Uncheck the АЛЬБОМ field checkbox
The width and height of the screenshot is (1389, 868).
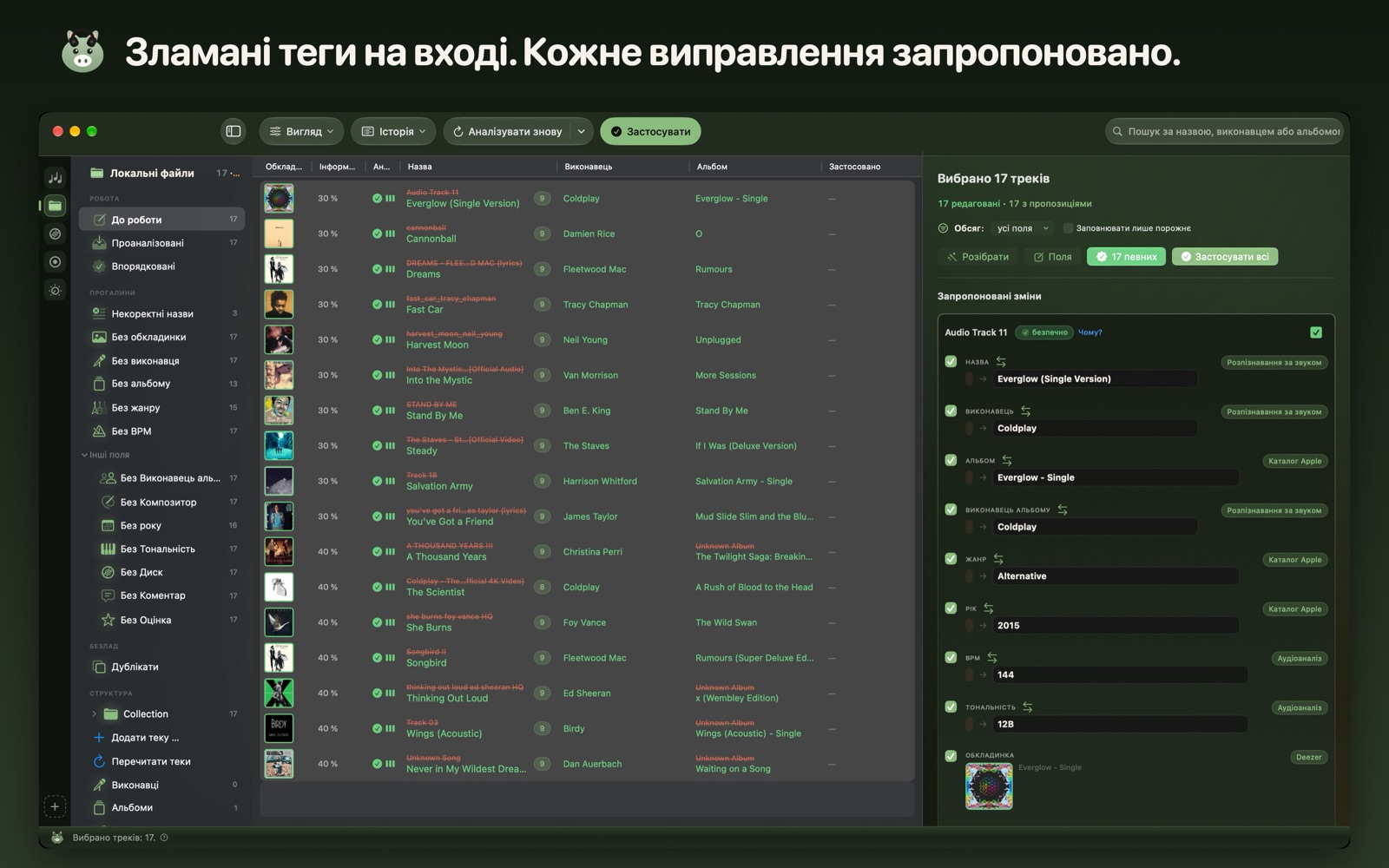pos(951,460)
